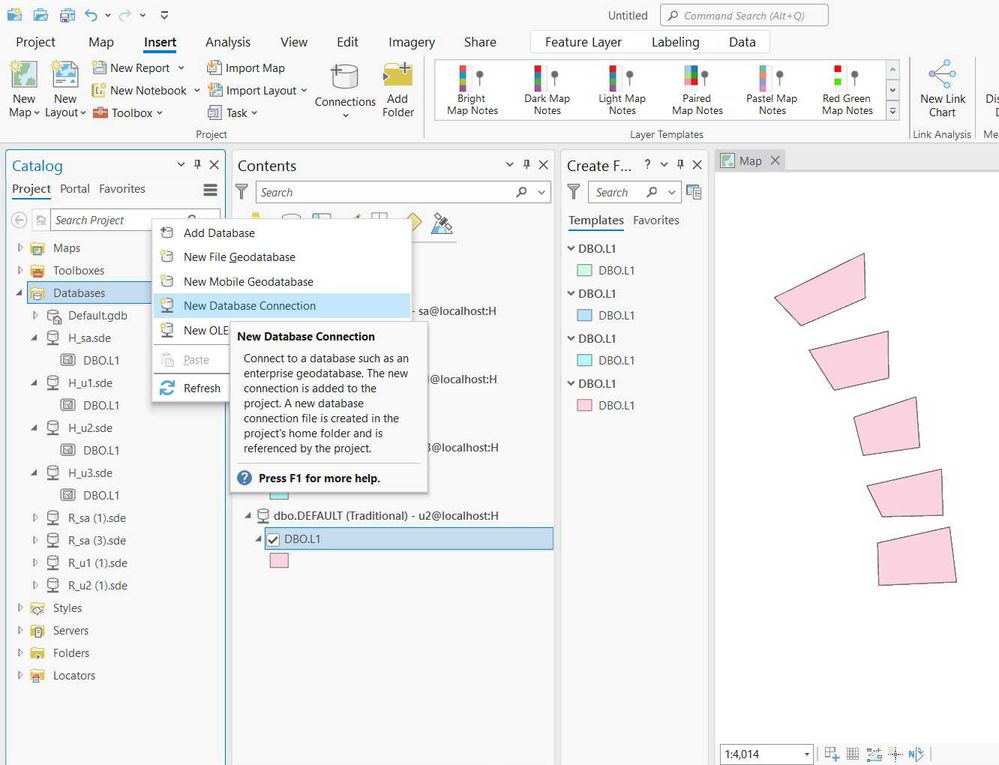This screenshot has height=765, width=999.
Task: Click the Catalog back arrow icon
Action: pyautogui.click(x=19, y=220)
